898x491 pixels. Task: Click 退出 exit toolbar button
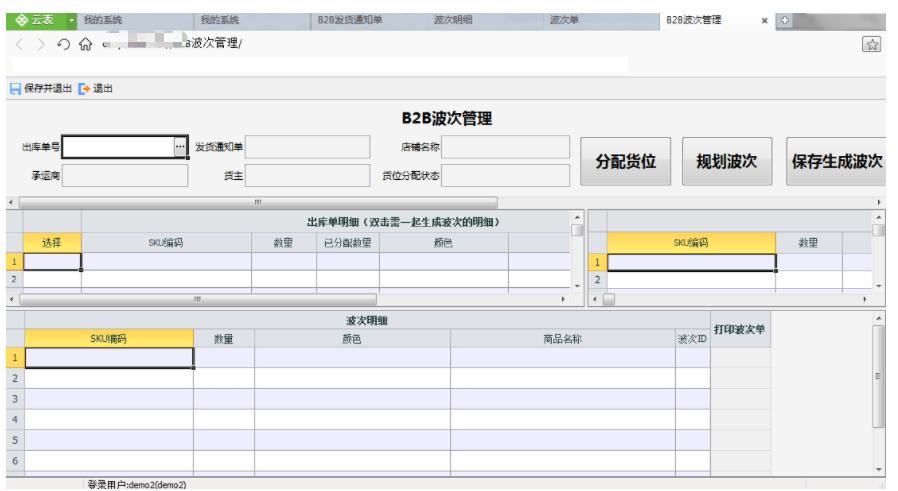[96, 88]
